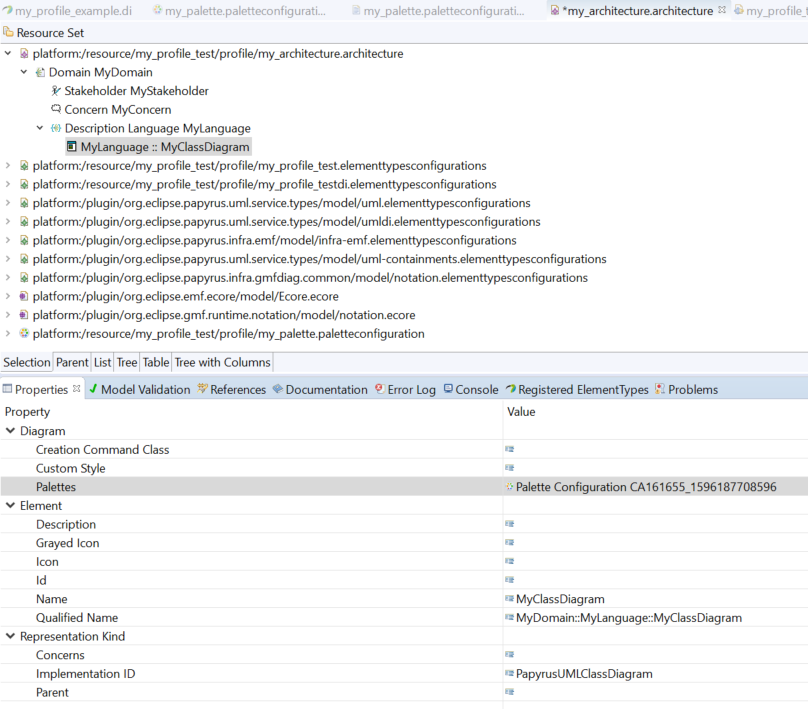Expand the uml.elementtypesconfigurations resource
The width and height of the screenshot is (808, 709).
pos(8,203)
